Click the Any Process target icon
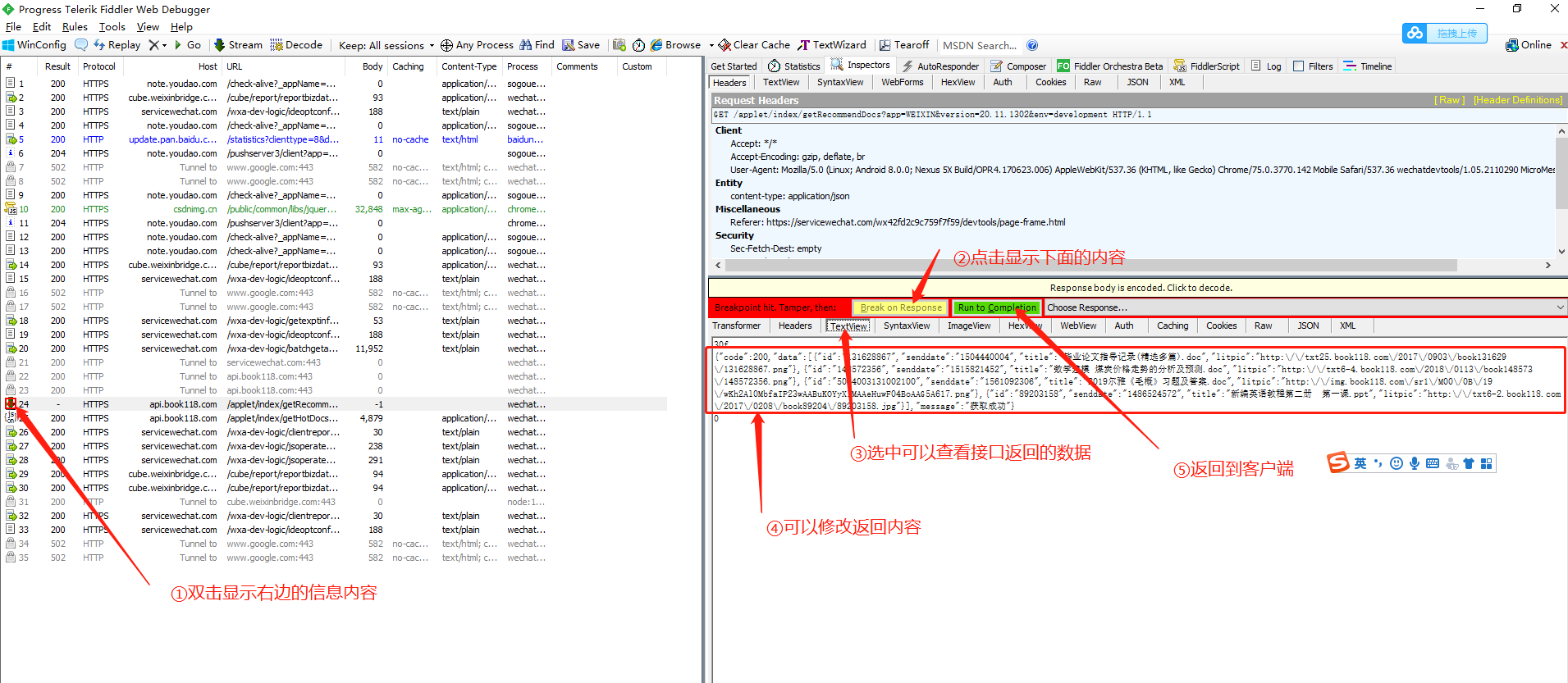Image resolution: width=1568 pixels, height=683 pixels. click(x=447, y=45)
